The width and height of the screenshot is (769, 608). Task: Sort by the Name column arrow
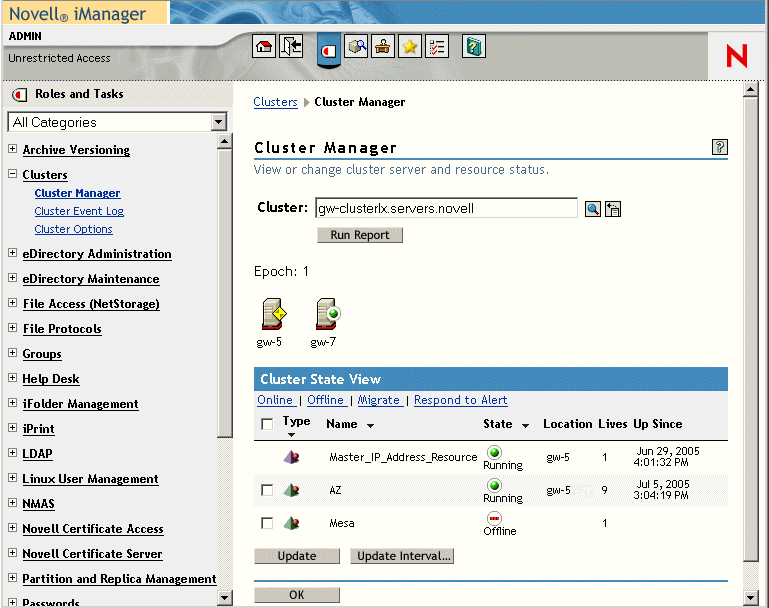coord(370,426)
